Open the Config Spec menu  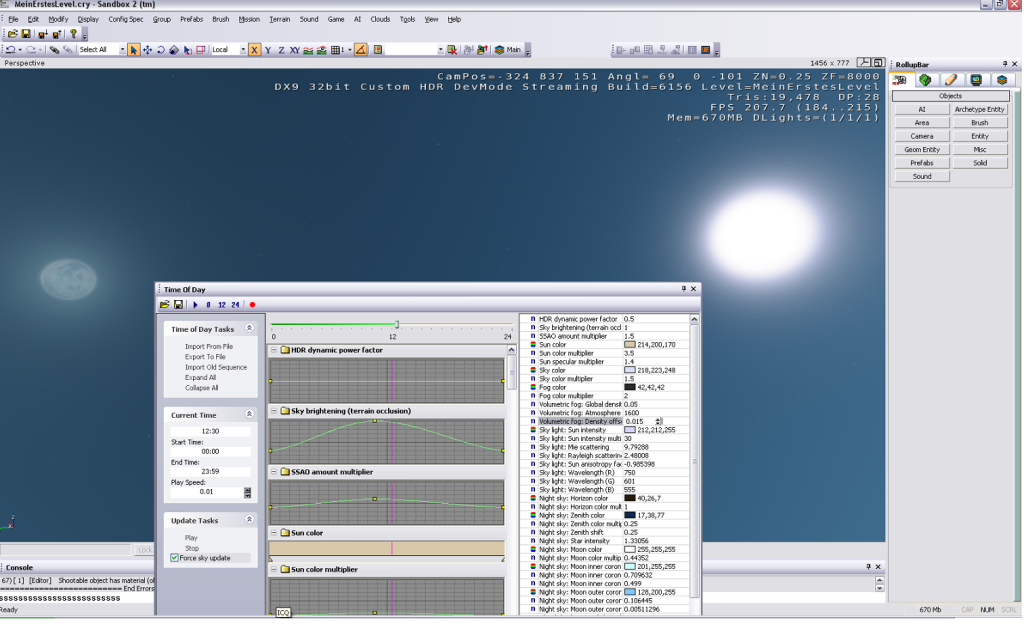pos(125,20)
